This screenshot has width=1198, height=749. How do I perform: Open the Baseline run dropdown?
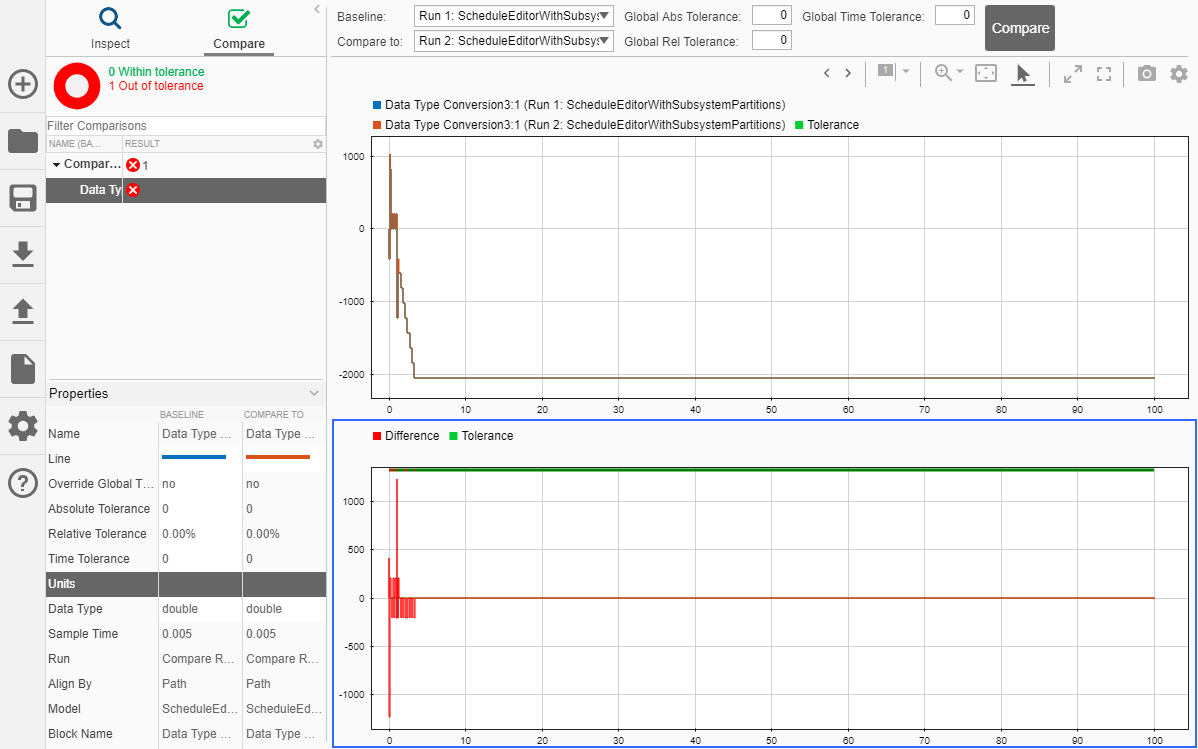513,17
